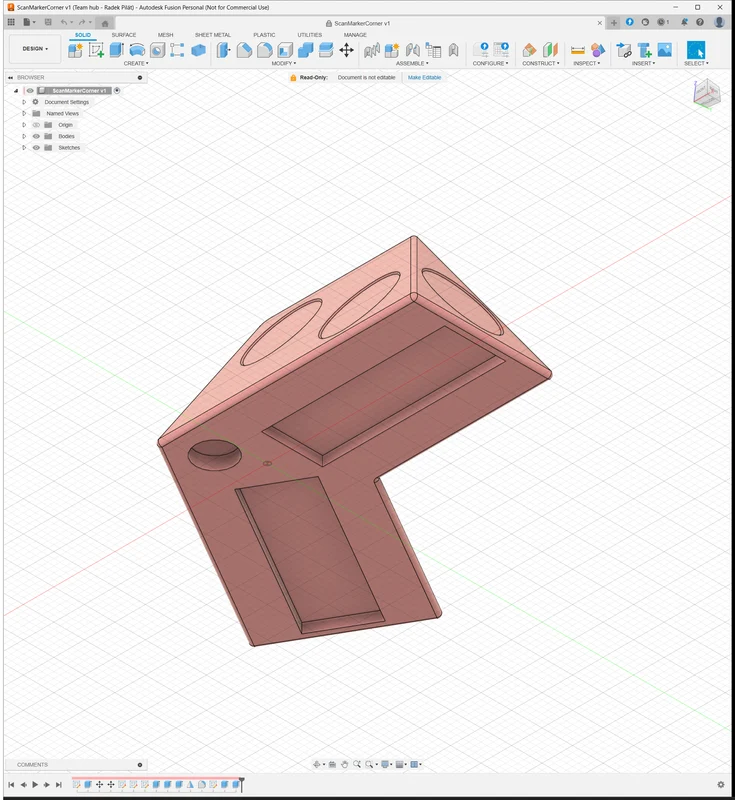The image size is (735, 800).
Task: Activate ScanMarkerCorner v1 component radio button
Action: coord(117,90)
